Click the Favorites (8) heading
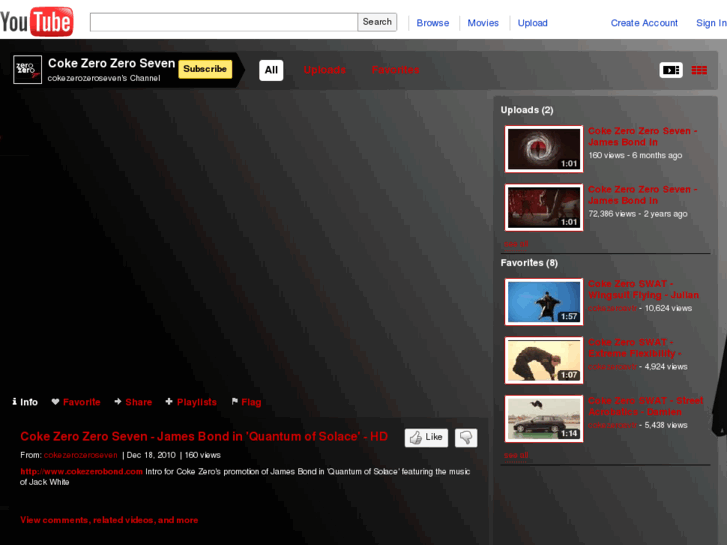The image size is (727, 545). [529, 263]
